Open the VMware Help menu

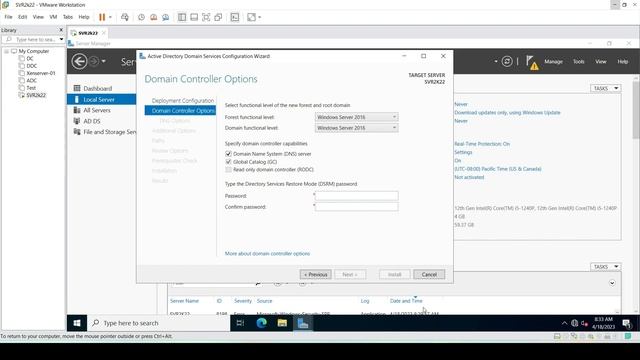pyautogui.click(x=84, y=17)
